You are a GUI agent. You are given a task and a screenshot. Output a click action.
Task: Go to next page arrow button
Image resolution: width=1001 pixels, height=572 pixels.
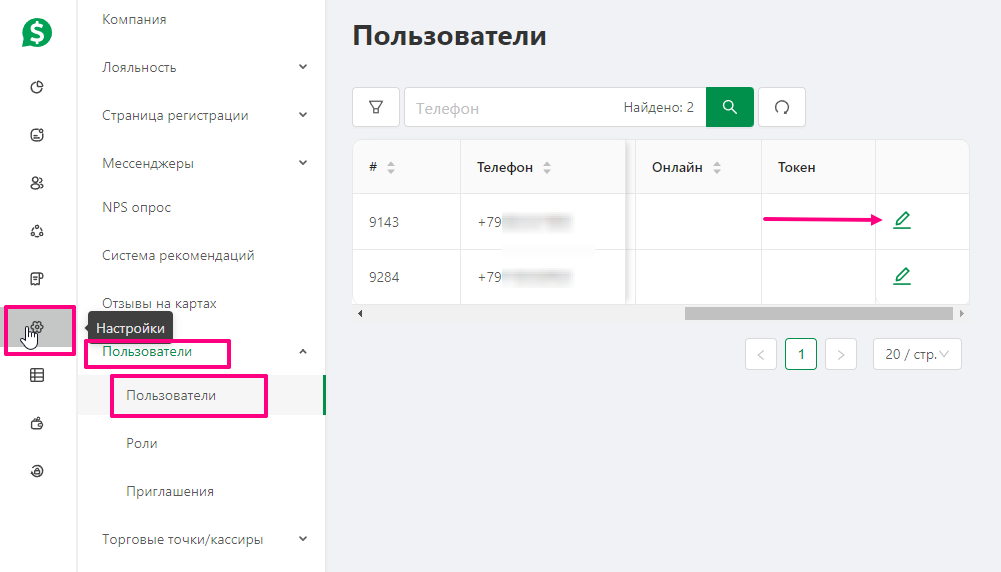(841, 354)
